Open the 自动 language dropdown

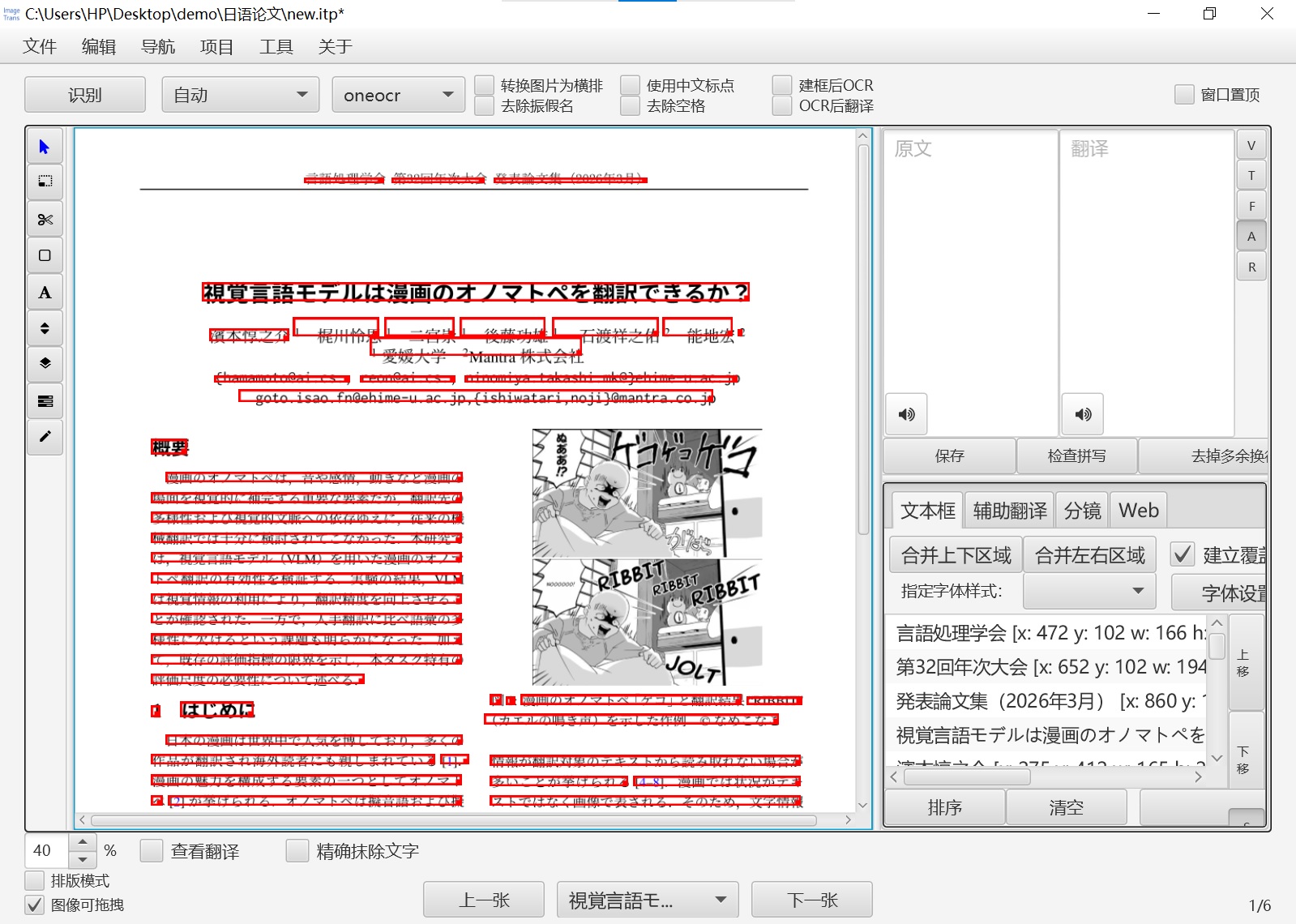pos(239,95)
